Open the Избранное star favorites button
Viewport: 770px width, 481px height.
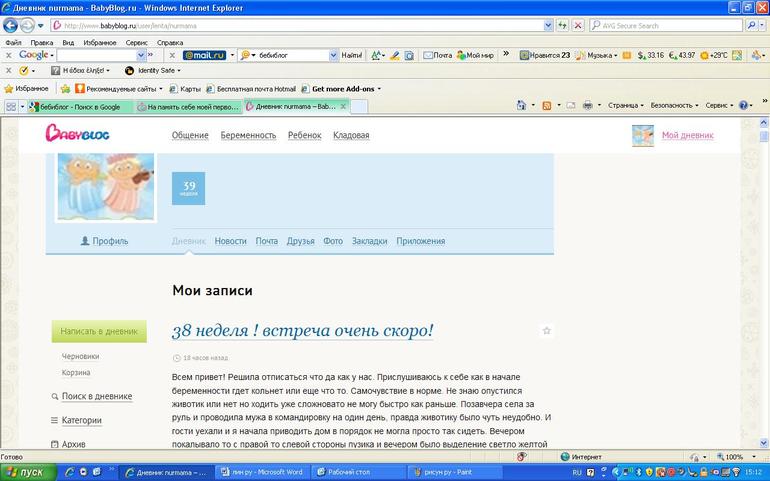point(27,89)
